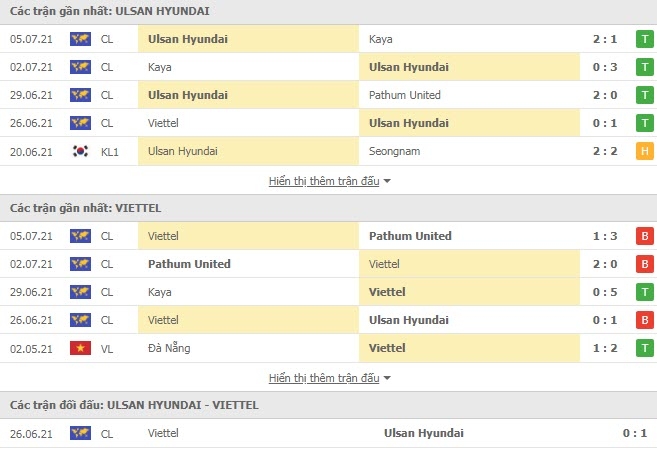The height and width of the screenshot is (454, 657).
Task: Click the 'Các trận gần nhất: VIETTEL' section header
Action: (85, 208)
